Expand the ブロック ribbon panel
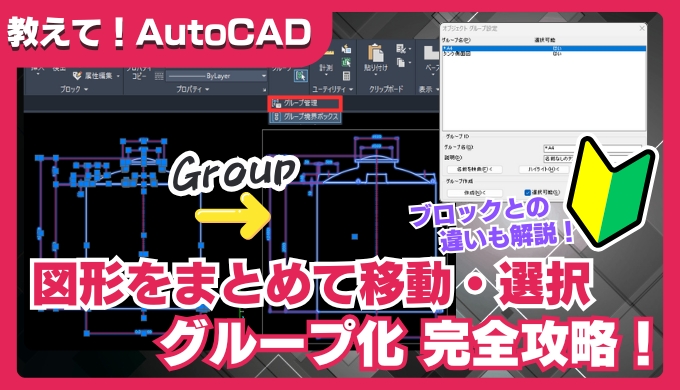 click(x=73, y=89)
